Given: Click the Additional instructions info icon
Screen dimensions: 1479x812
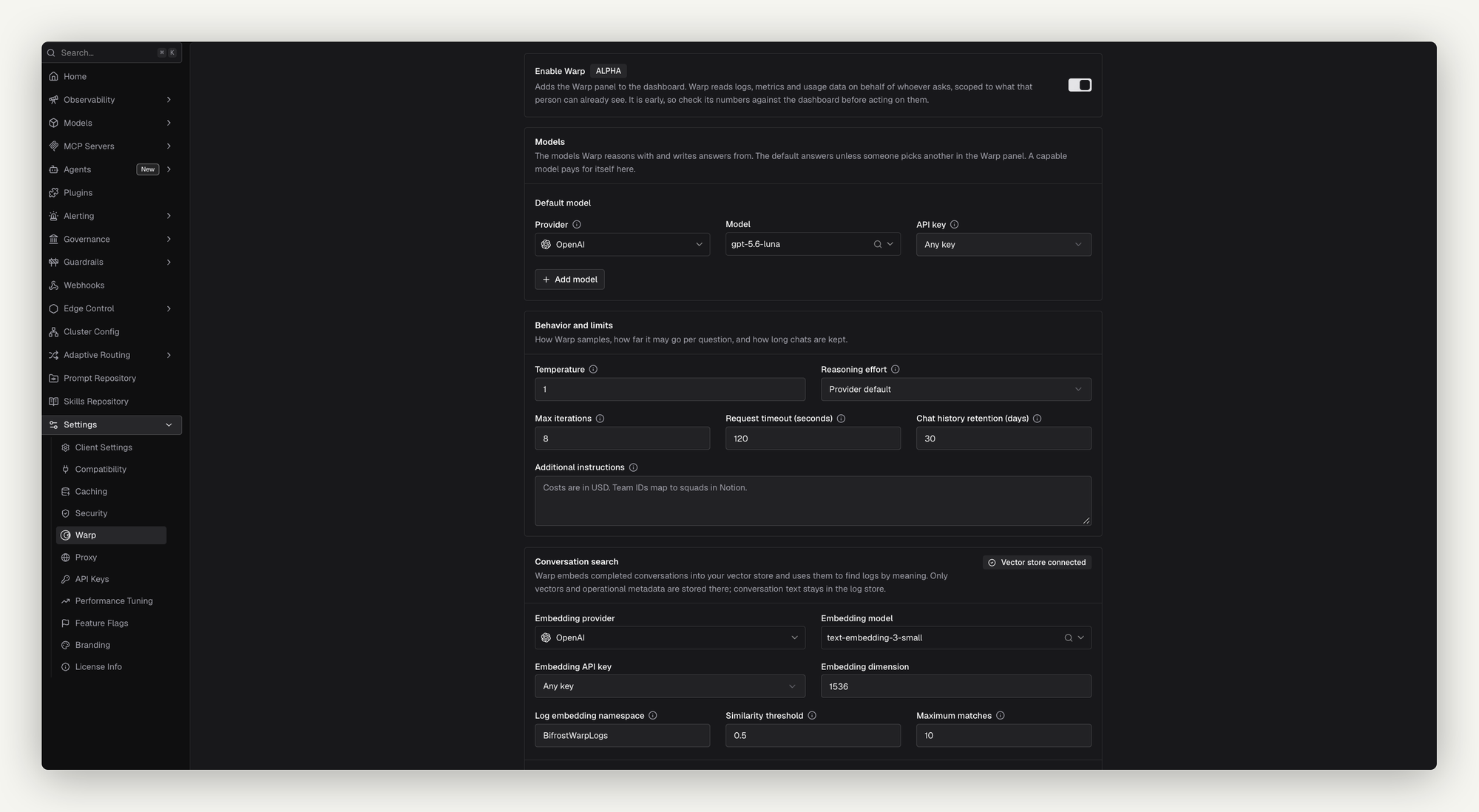Looking at the screenshot, I should [x=633, y=467].
